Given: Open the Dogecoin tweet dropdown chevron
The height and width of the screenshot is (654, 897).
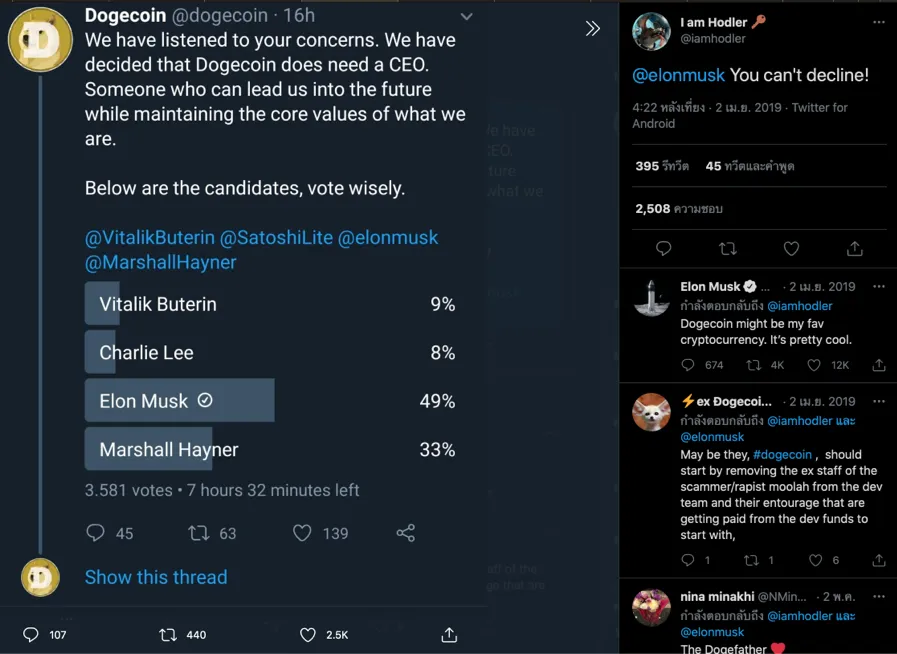Looking at the screenshot, I should pos(467,17).
